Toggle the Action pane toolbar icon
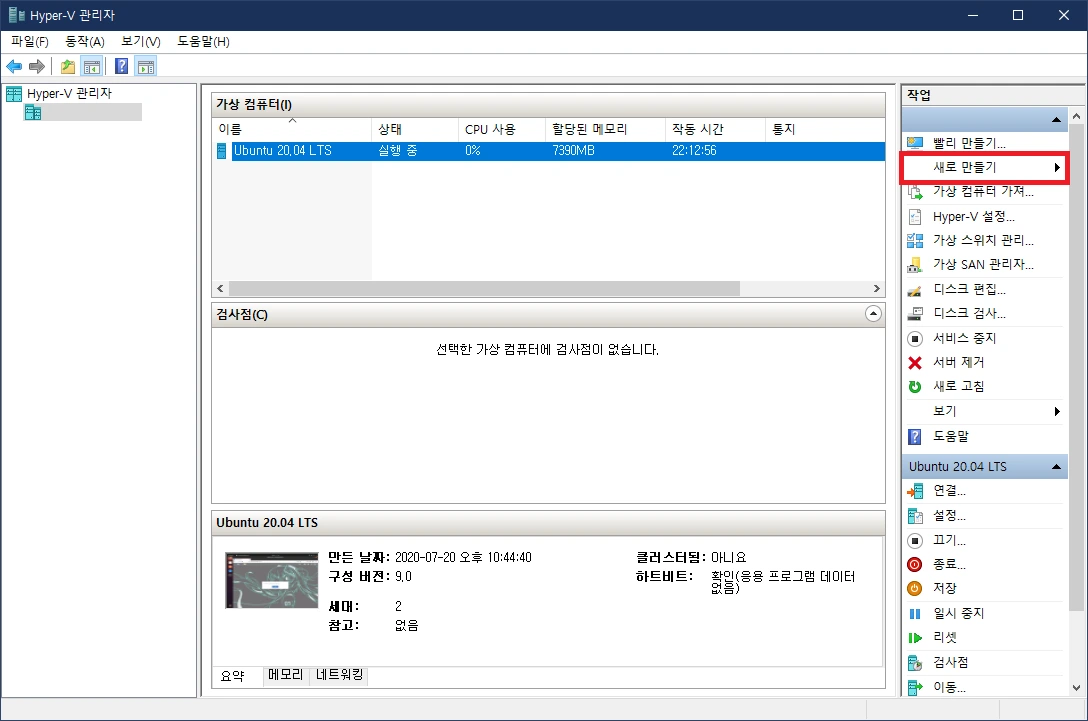Screen dimensions: 1088x721 coord(146,67)
